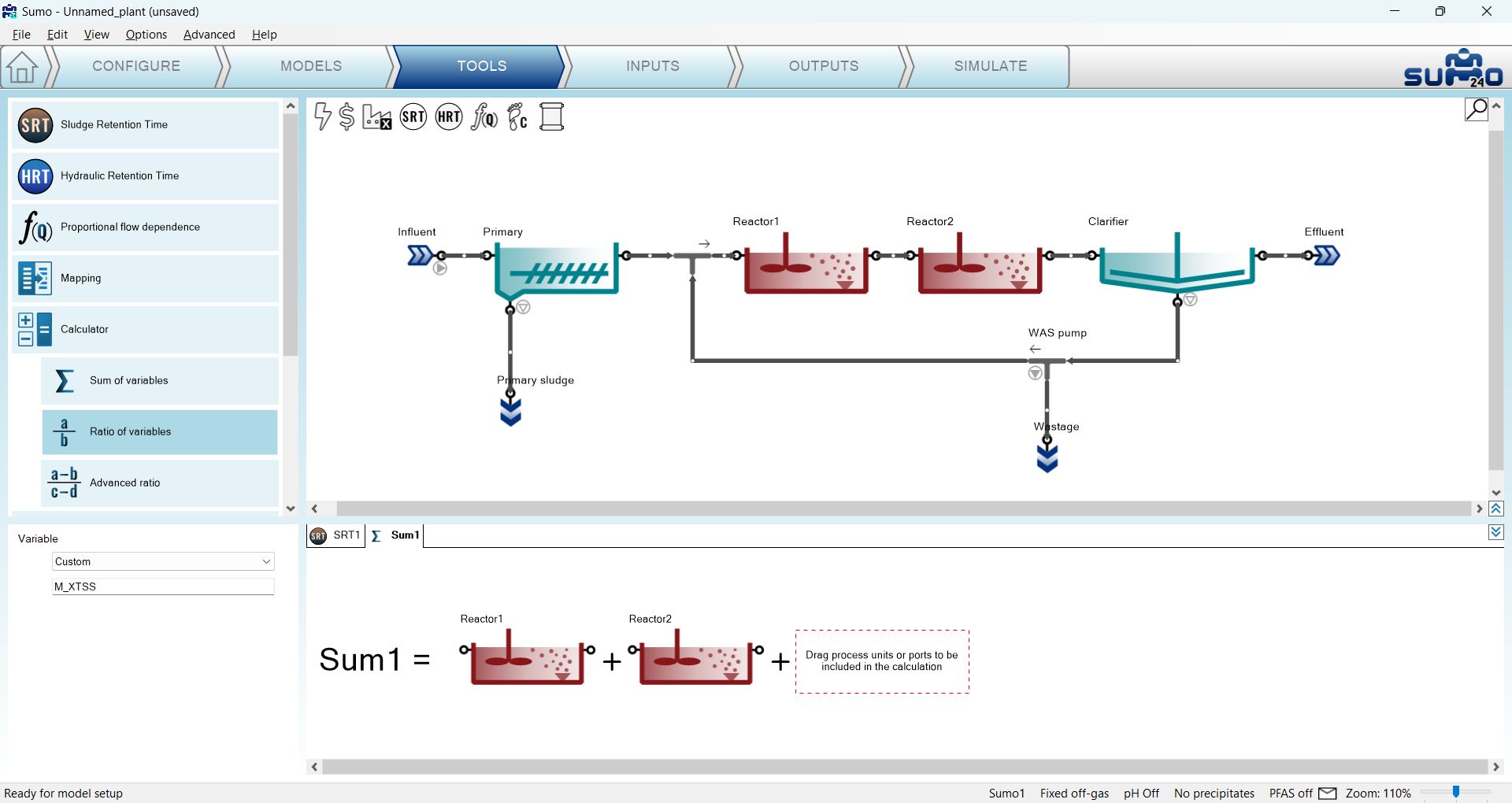
Task: Switch to the Sum1 tab
Action: click(396, 535)
